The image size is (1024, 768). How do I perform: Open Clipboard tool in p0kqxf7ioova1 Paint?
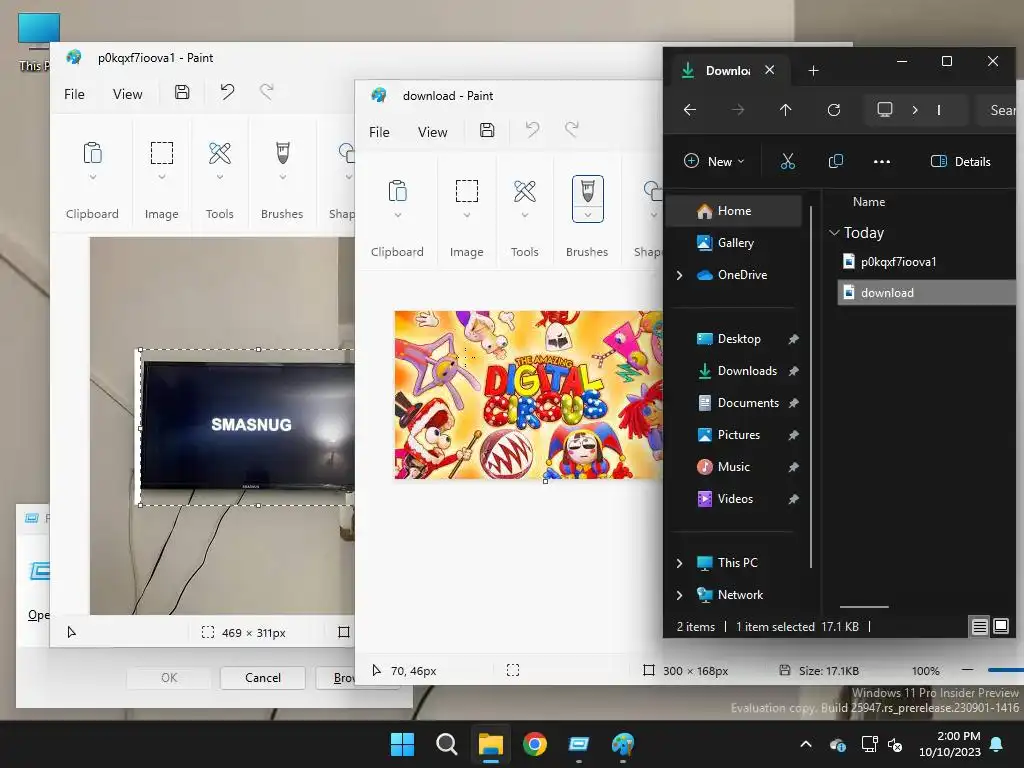[92, 153]
